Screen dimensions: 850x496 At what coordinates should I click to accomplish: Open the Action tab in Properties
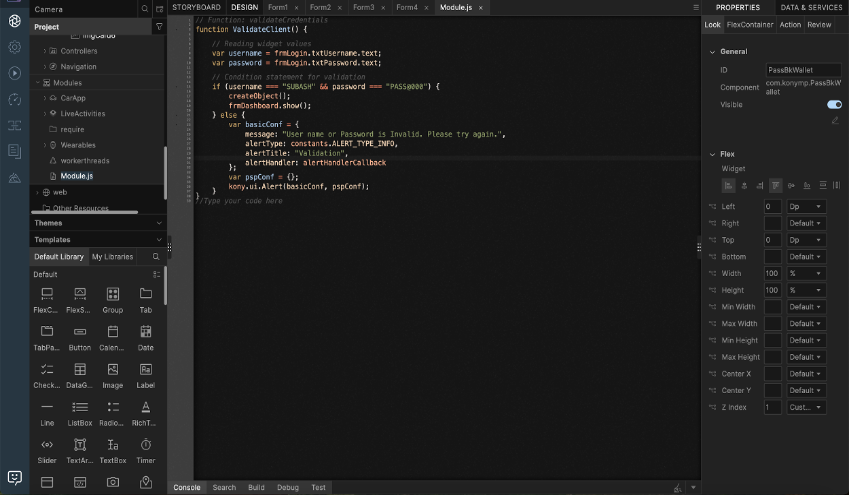click(790, 24)
